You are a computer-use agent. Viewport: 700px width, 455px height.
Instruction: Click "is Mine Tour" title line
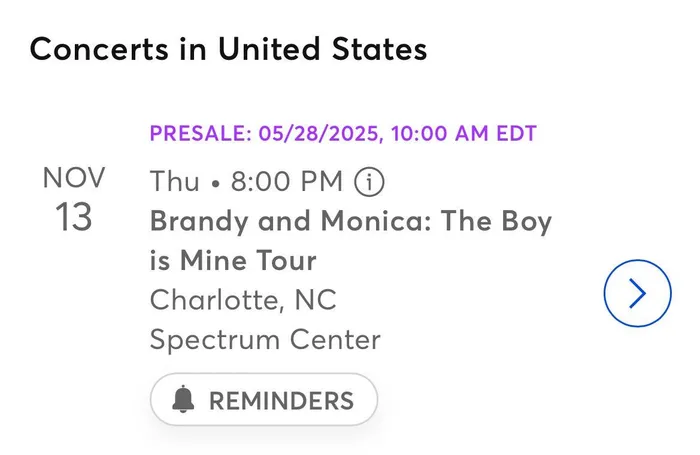click(233, 260)
